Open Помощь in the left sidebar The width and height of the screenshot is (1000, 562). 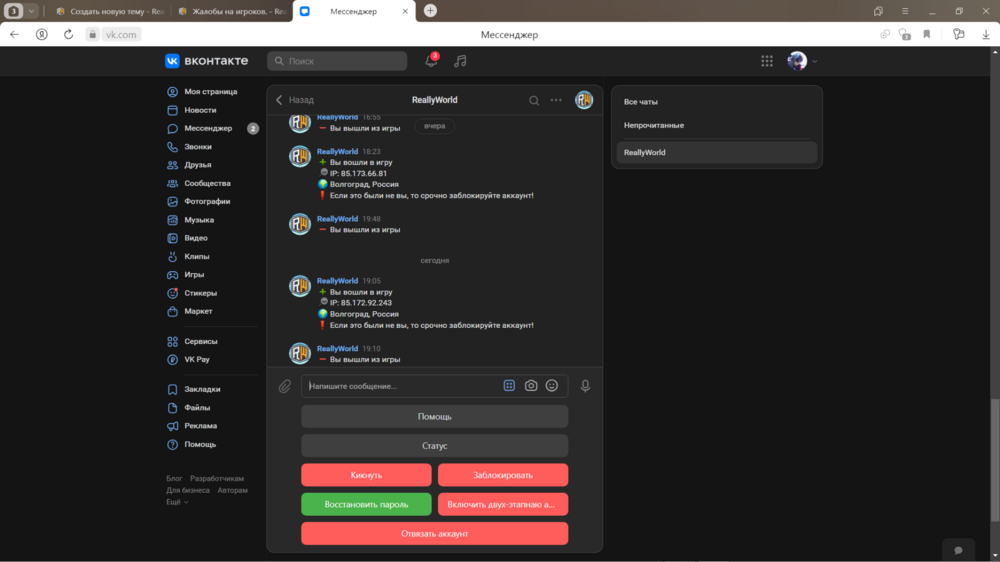pyautogui.click(x=200, y=445)
